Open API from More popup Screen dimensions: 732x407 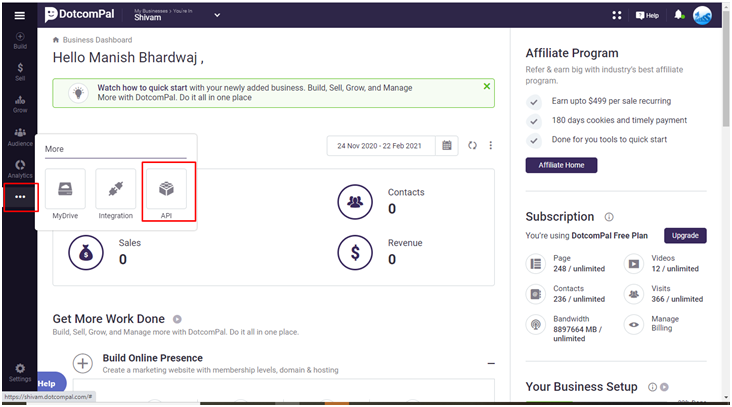pyautogui.click(x=167, y=194)
